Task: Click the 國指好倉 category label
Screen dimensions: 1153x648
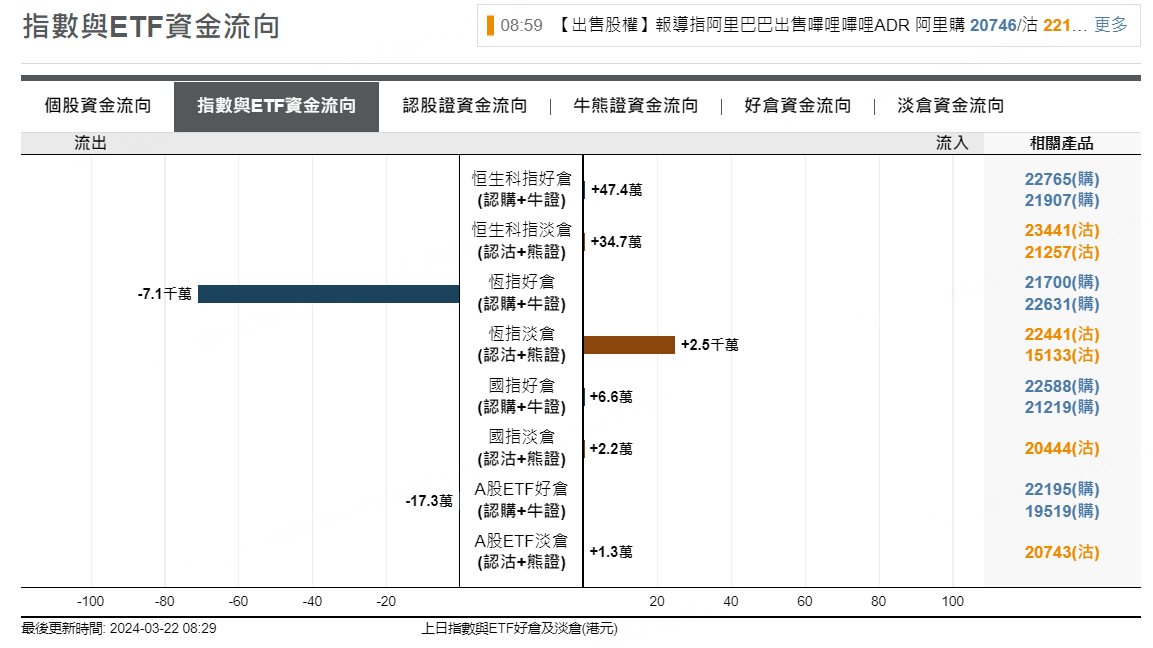Action: 521,396
